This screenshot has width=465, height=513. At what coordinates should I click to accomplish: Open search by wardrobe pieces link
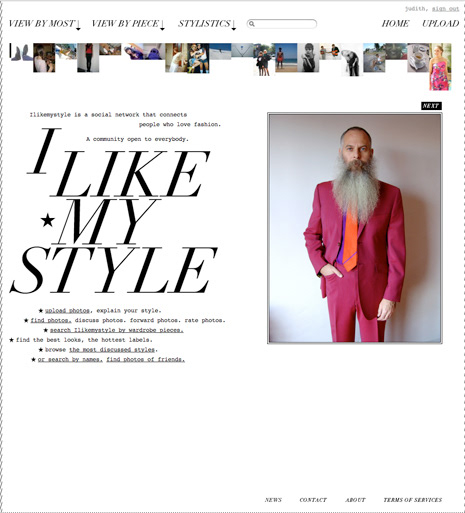coord(117,330)
